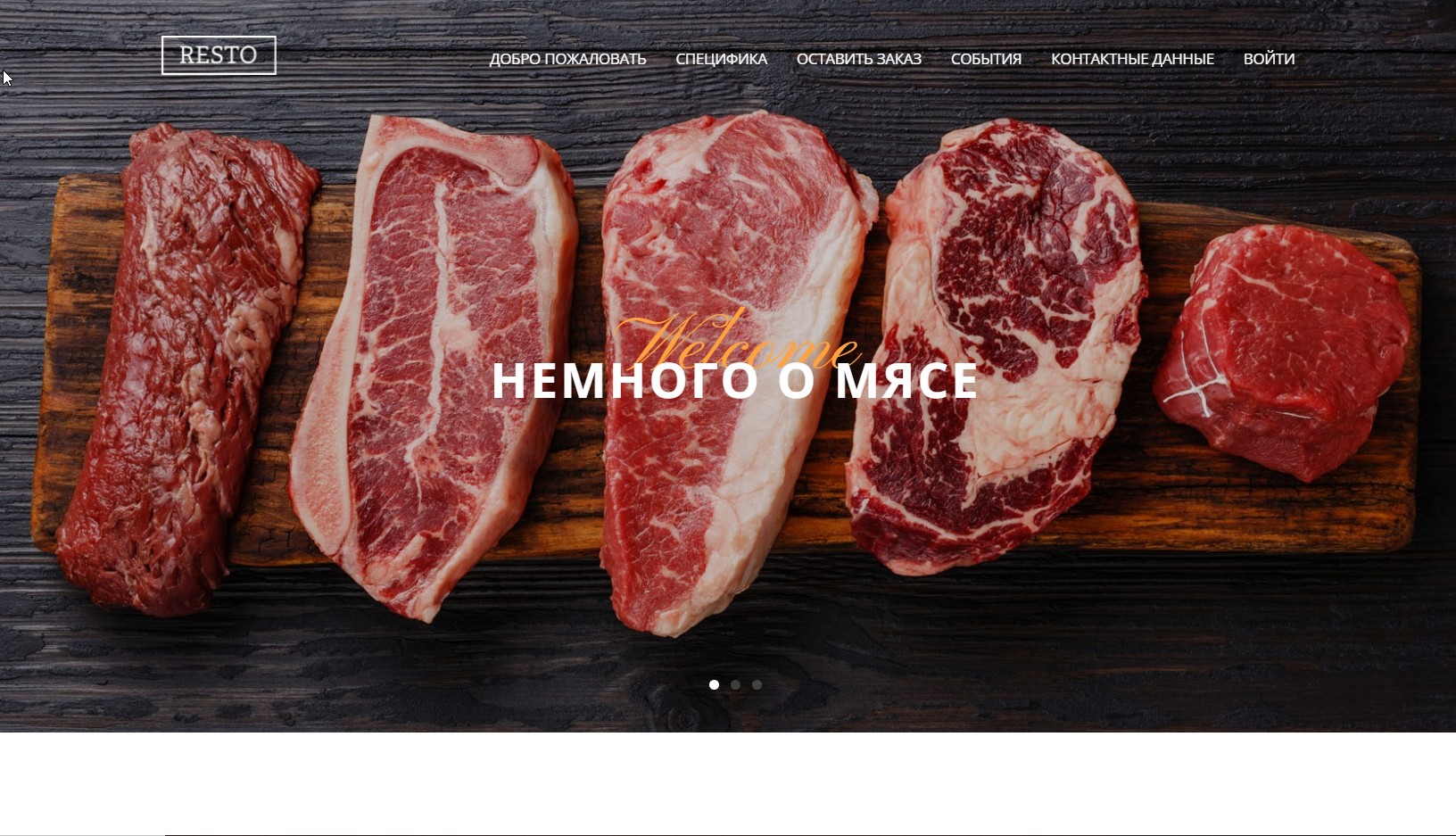Screen dimensions: 1456x836
Task: Open the ОСТАВИТЬ ЗАКАЗ page
Action: point(858,59)
